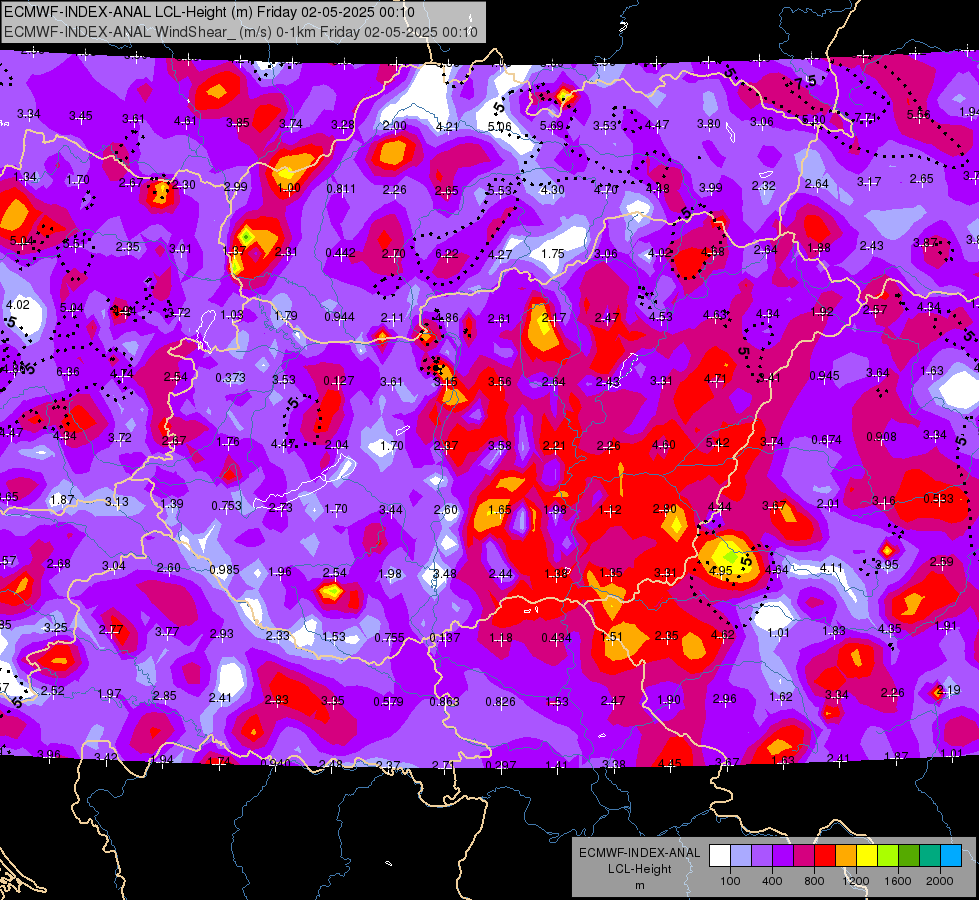
Task: Select the sky blue legend swatch
Action: pos(952,855)
